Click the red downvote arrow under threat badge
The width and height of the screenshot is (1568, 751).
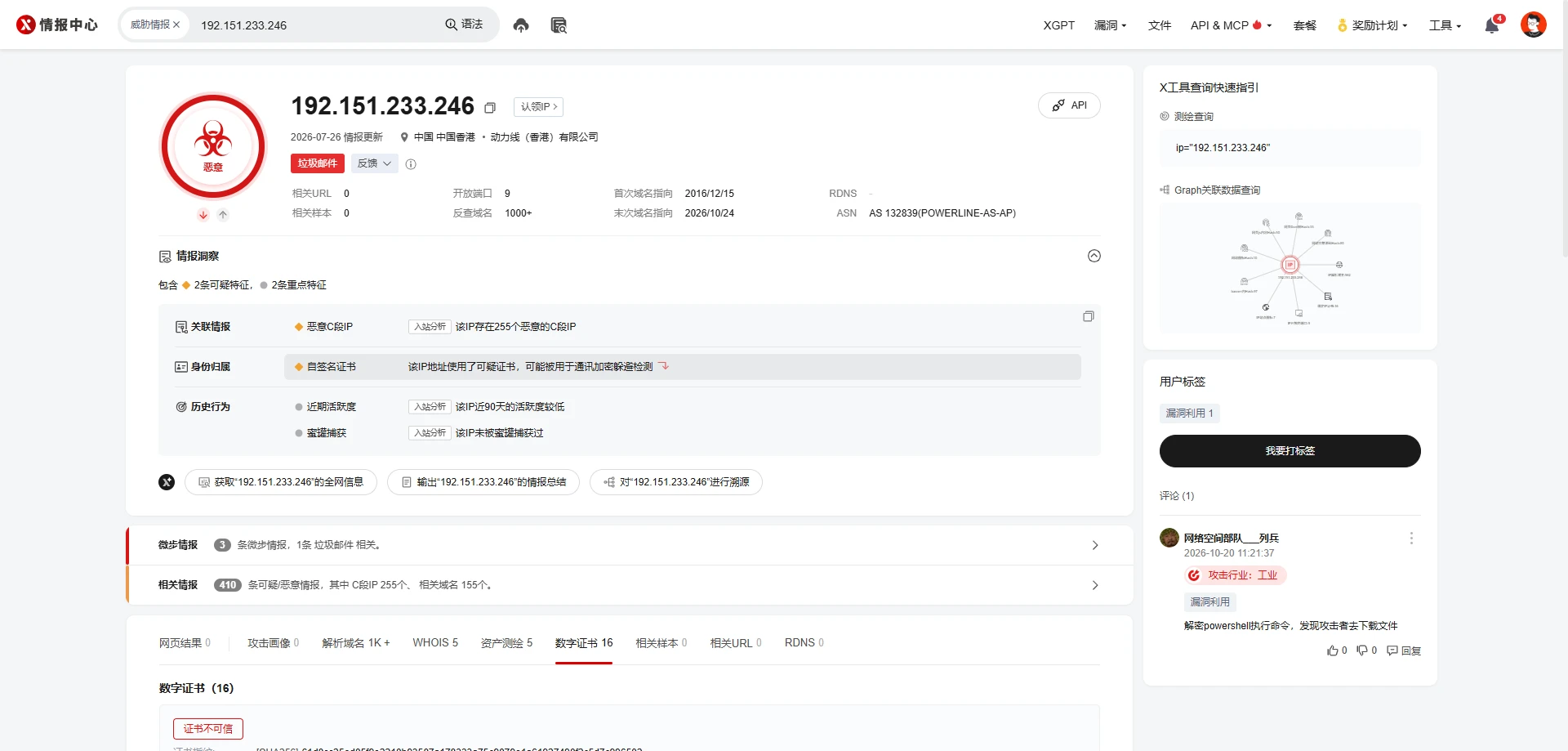coord(203,215)
